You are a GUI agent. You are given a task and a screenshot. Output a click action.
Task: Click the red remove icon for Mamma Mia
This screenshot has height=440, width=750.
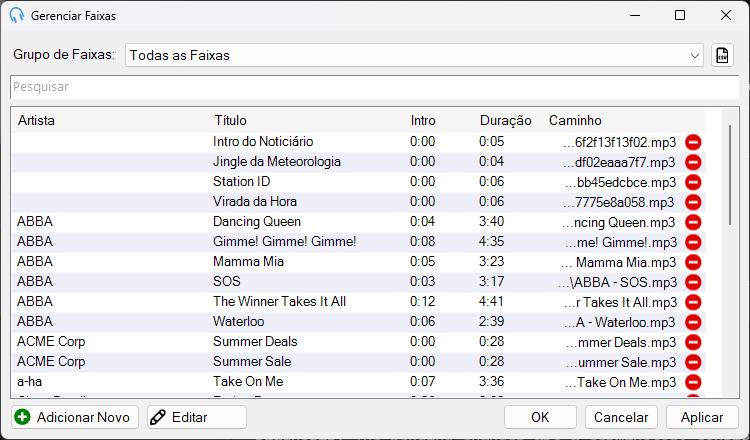(x=693, y=263)
